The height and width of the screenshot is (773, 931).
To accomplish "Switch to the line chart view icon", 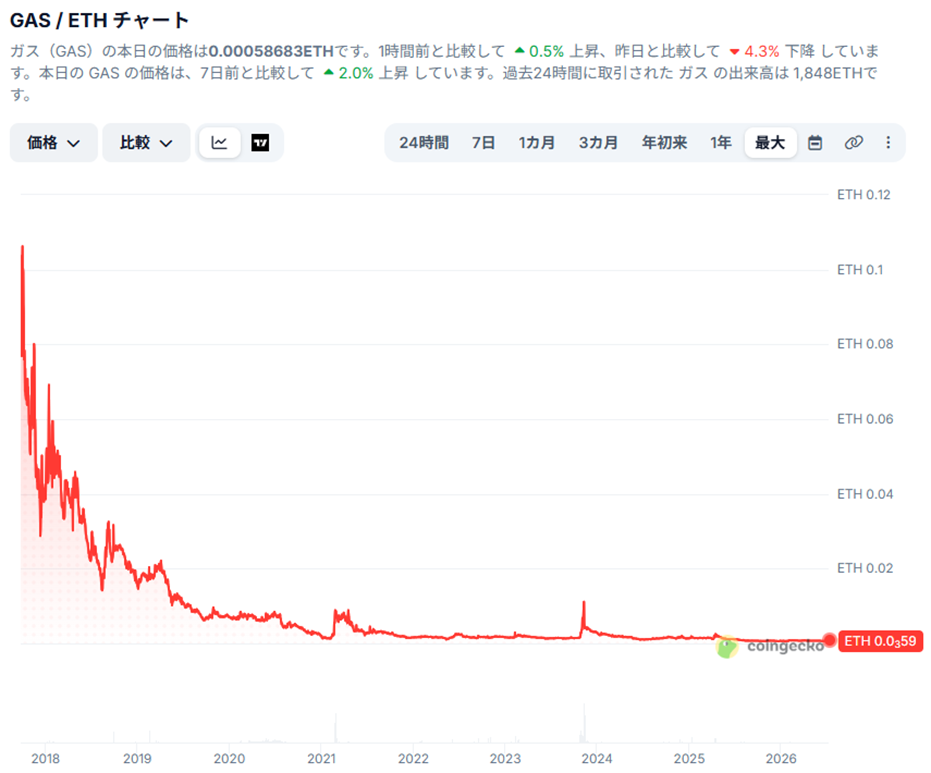I will coord(220,142).
